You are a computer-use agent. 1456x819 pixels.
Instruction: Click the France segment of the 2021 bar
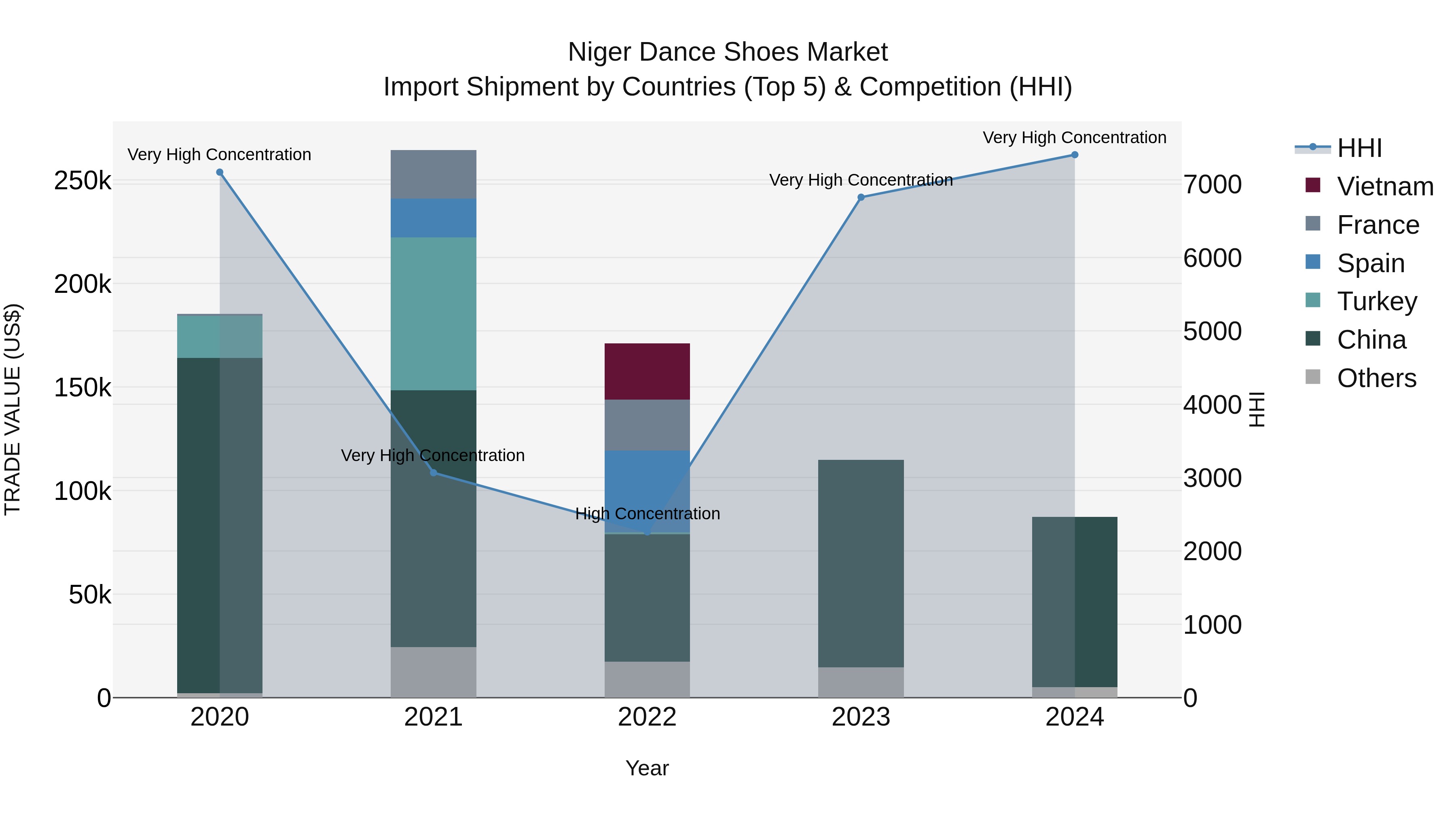434,175
